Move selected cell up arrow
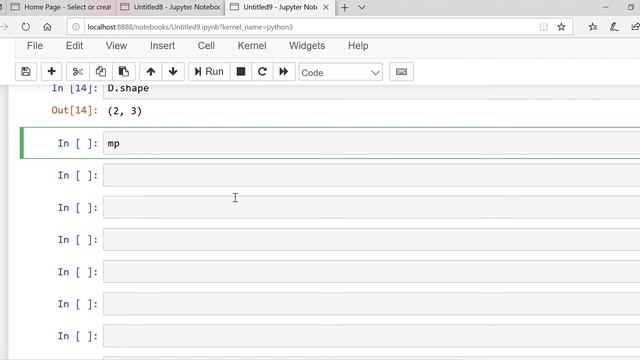Viewport: 640px width, 360px height. point(151,72)
